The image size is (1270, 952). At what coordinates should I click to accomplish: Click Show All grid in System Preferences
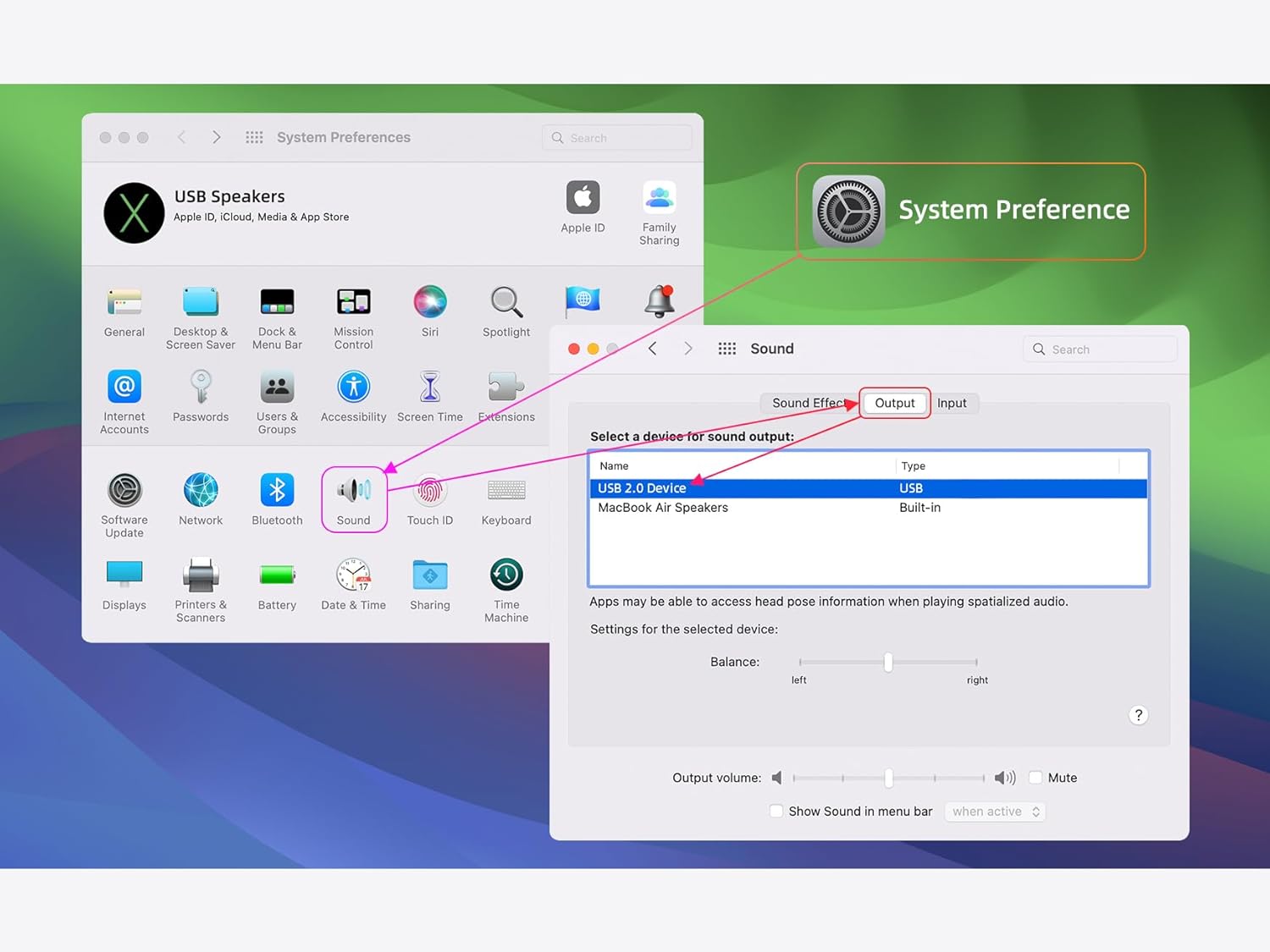[254, 137]
